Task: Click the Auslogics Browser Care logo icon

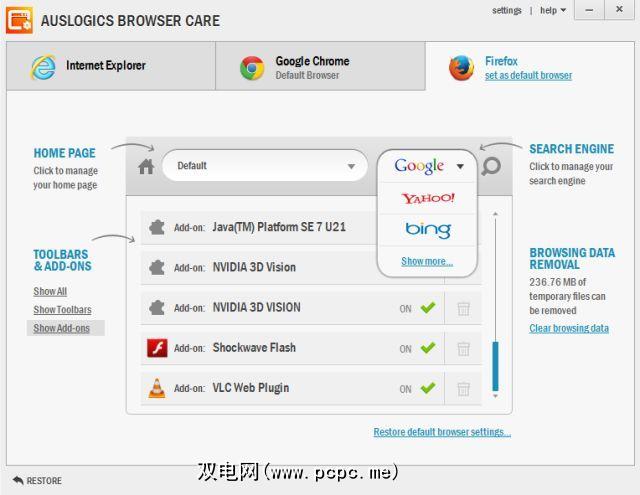Action: (19, 20)
